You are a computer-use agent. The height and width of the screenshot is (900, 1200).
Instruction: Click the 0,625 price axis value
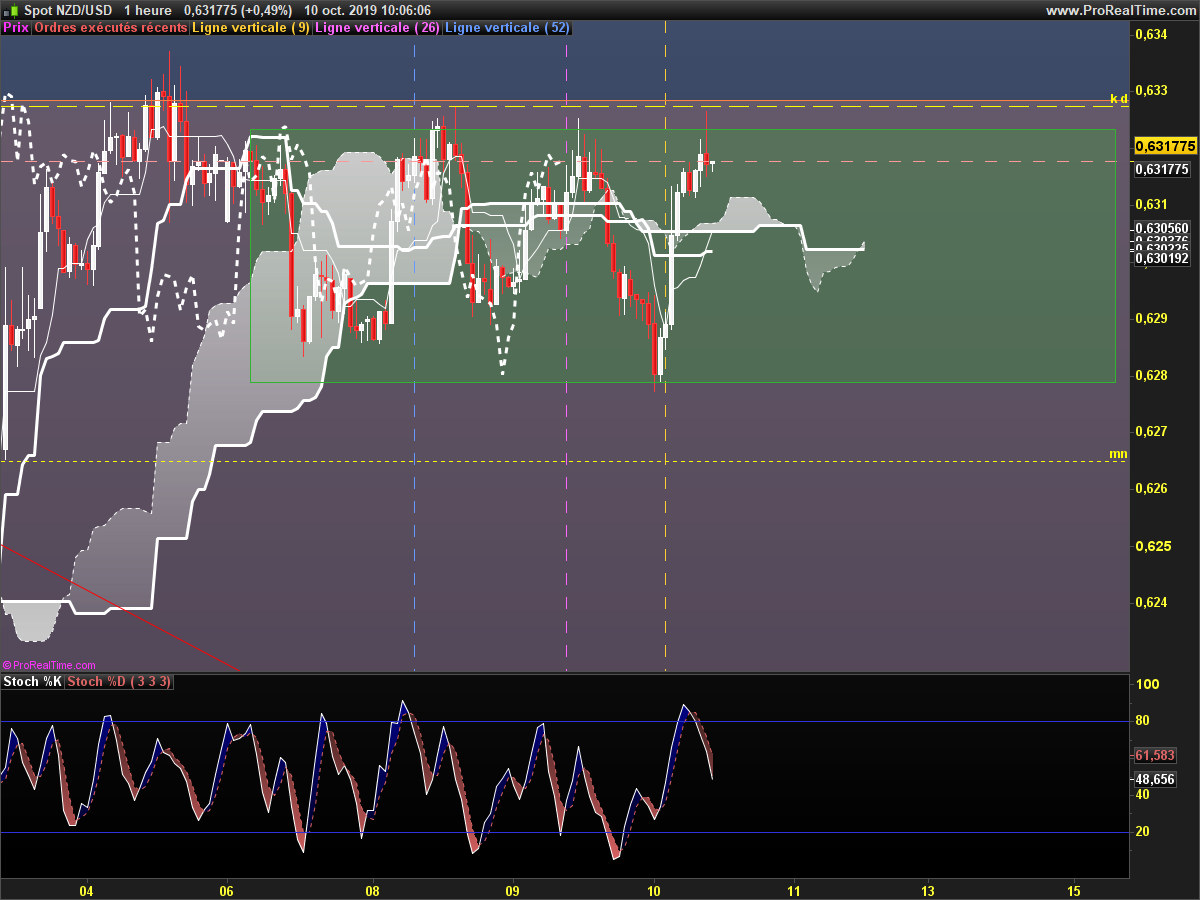point(1152,546)
